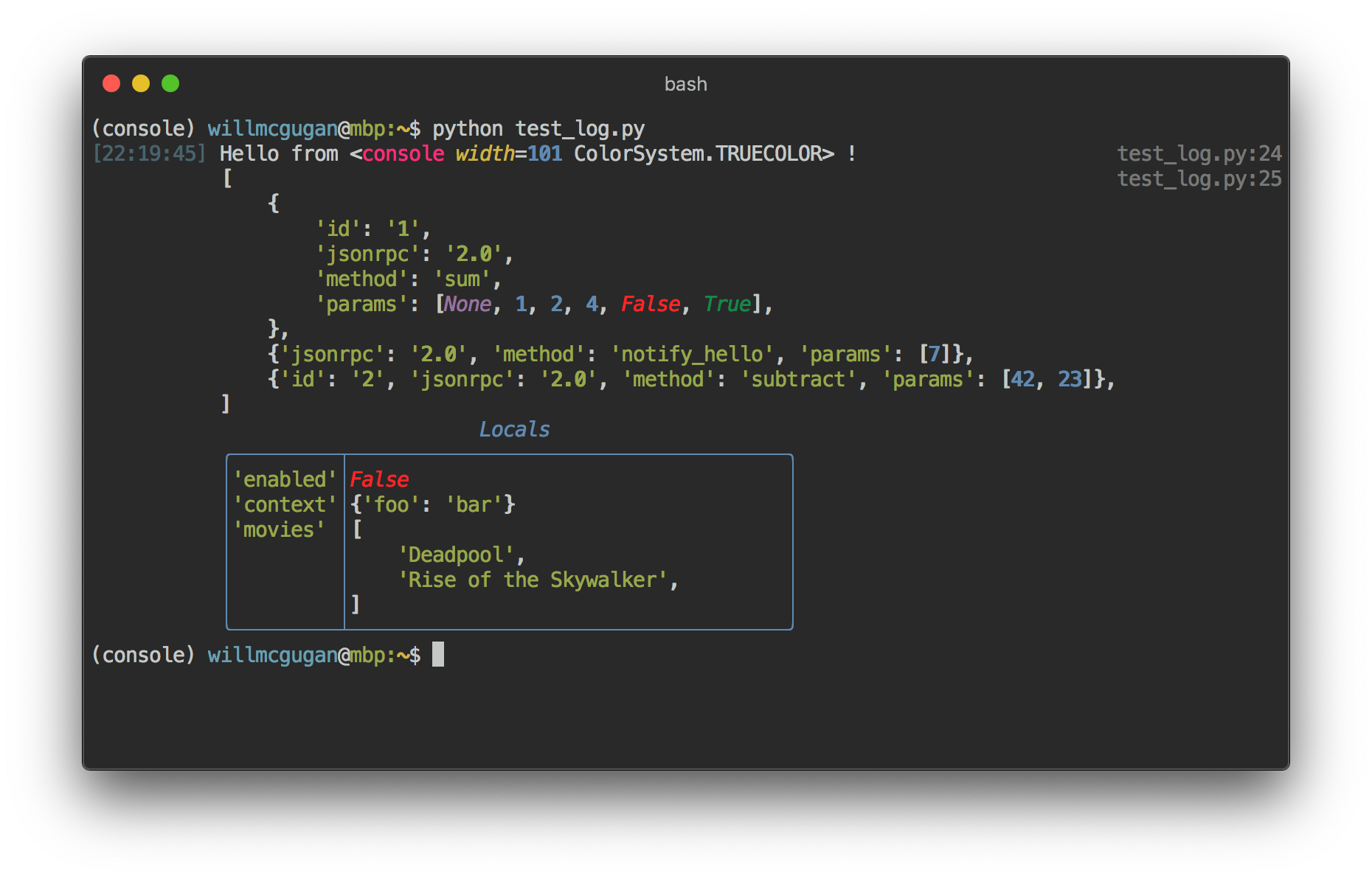Select 'Rise of the Skywalker' string
Image resolution: width=1372 pixels, height=879 pixels.
coord(533,580)
